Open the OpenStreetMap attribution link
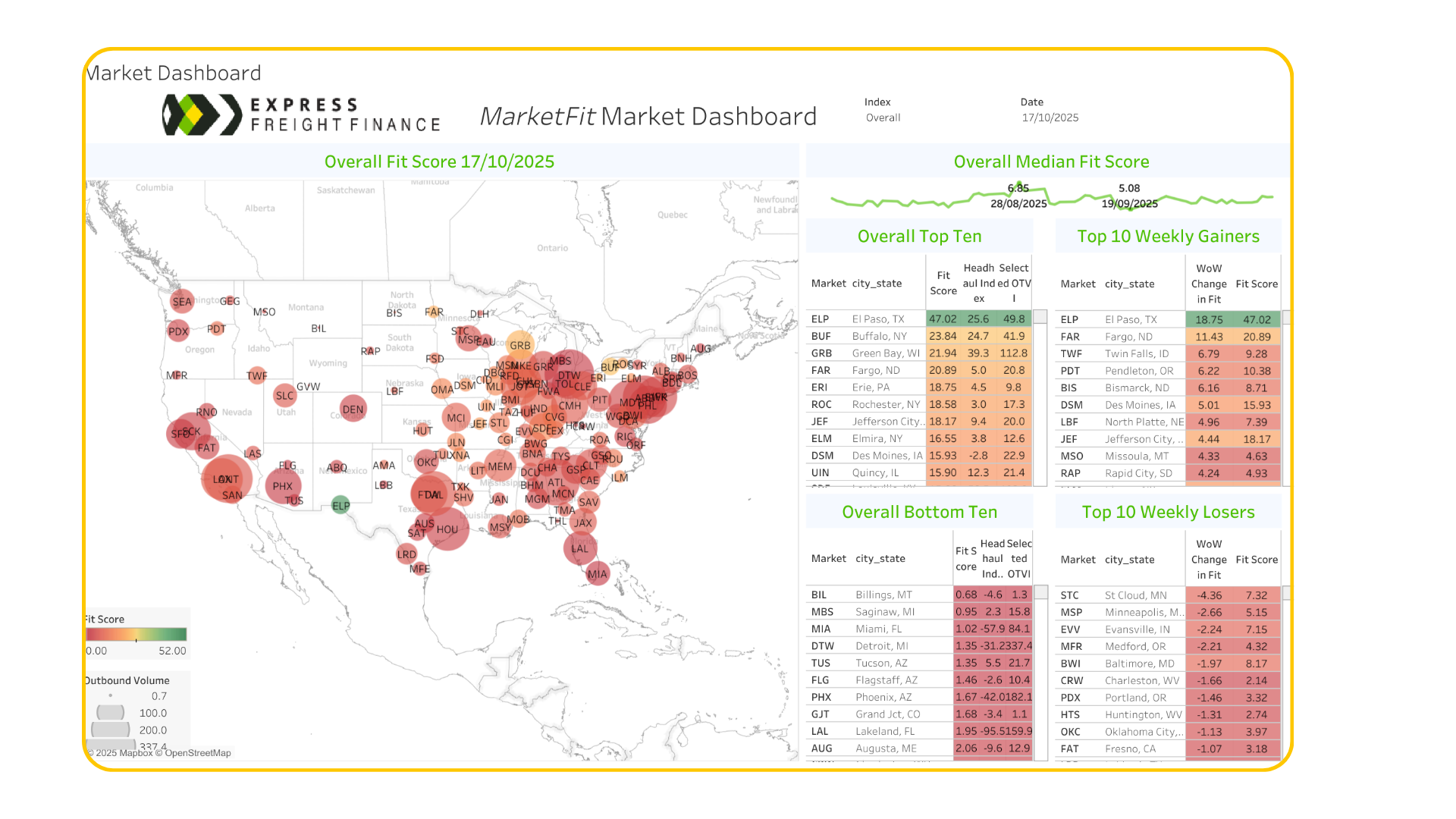Viewport: 1456px width, 819px height. click(198, 753)
